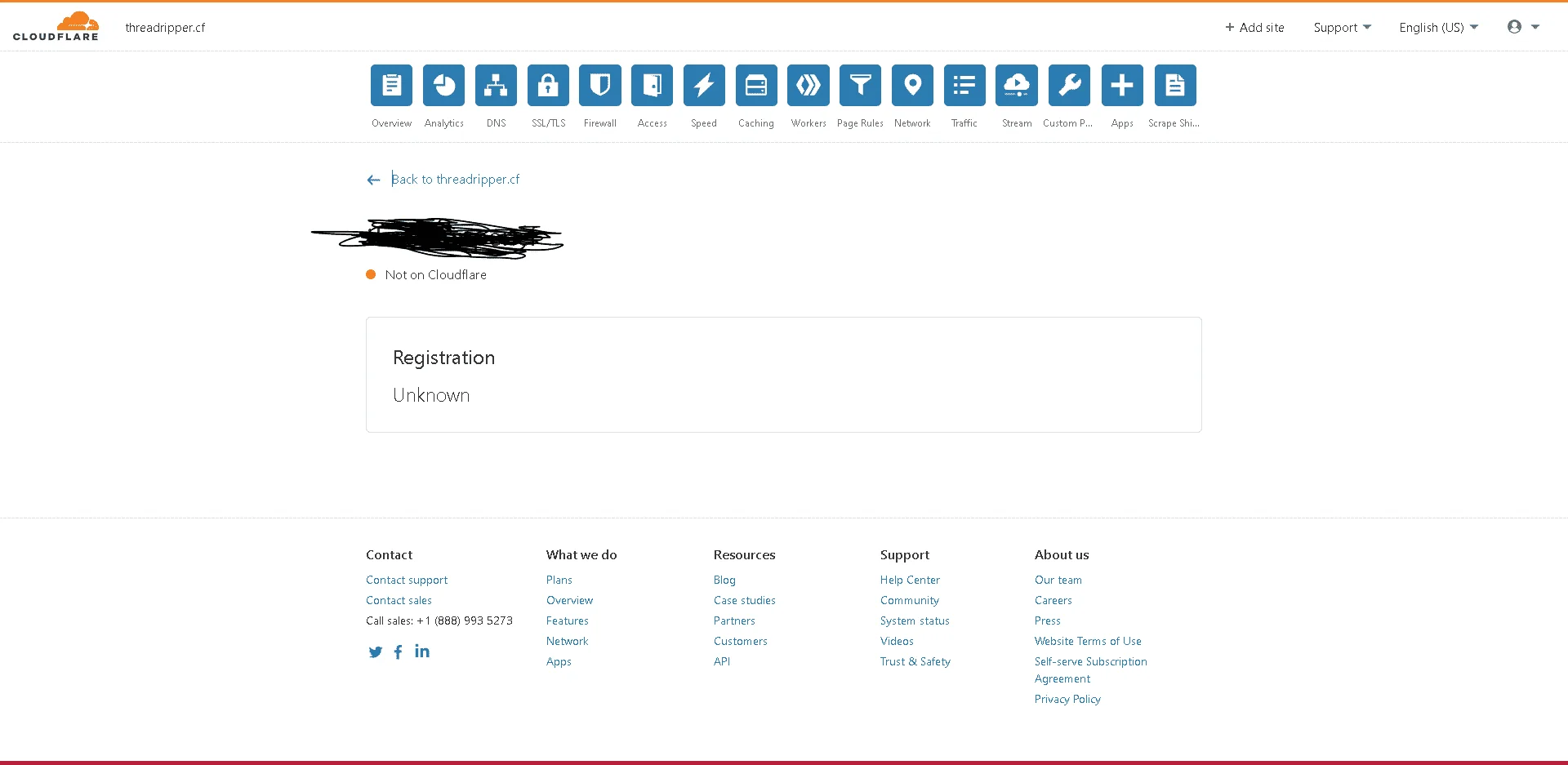
Task: Open the Traffic list icon
Action: click(x=964, y=85)
